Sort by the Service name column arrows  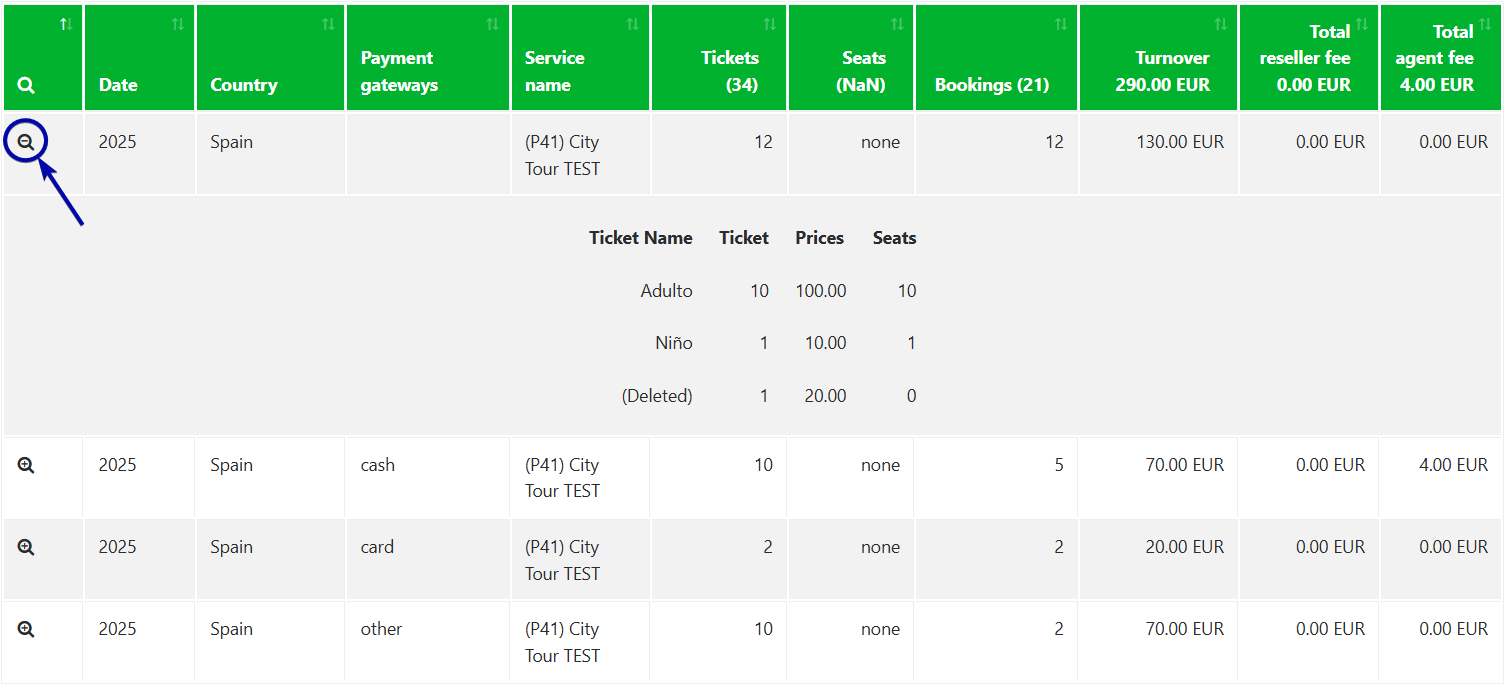(632, 24)
